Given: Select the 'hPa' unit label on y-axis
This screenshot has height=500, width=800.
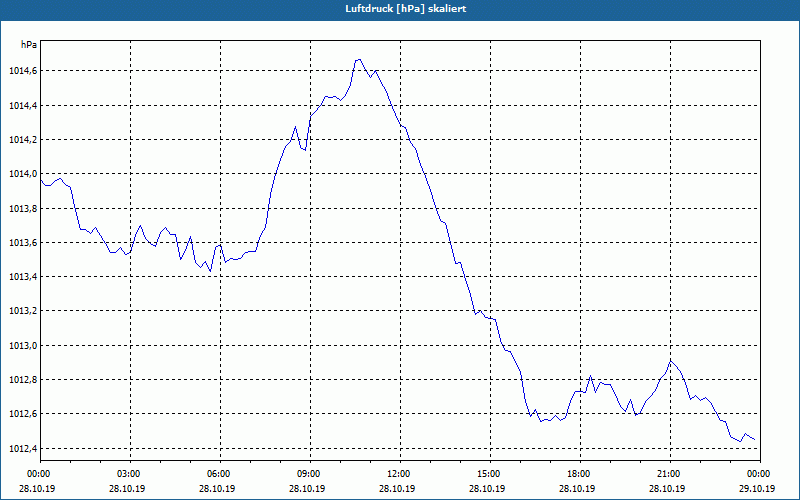Looking at the screenshot, I should [x=29, y=45].
